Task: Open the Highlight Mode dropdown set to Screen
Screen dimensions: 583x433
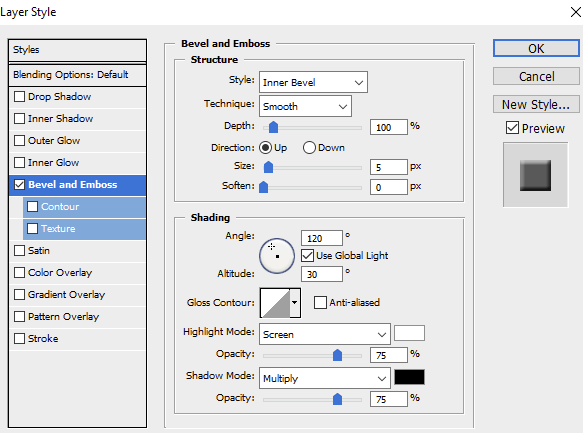Action: tap(325, 334)
